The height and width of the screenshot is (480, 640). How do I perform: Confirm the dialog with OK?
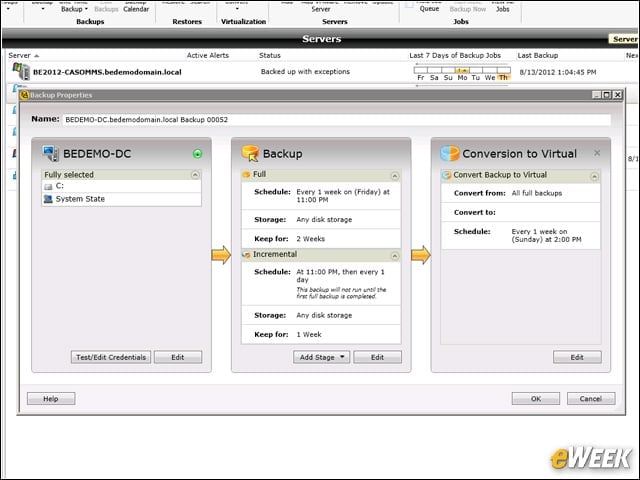tap(536, 399)
